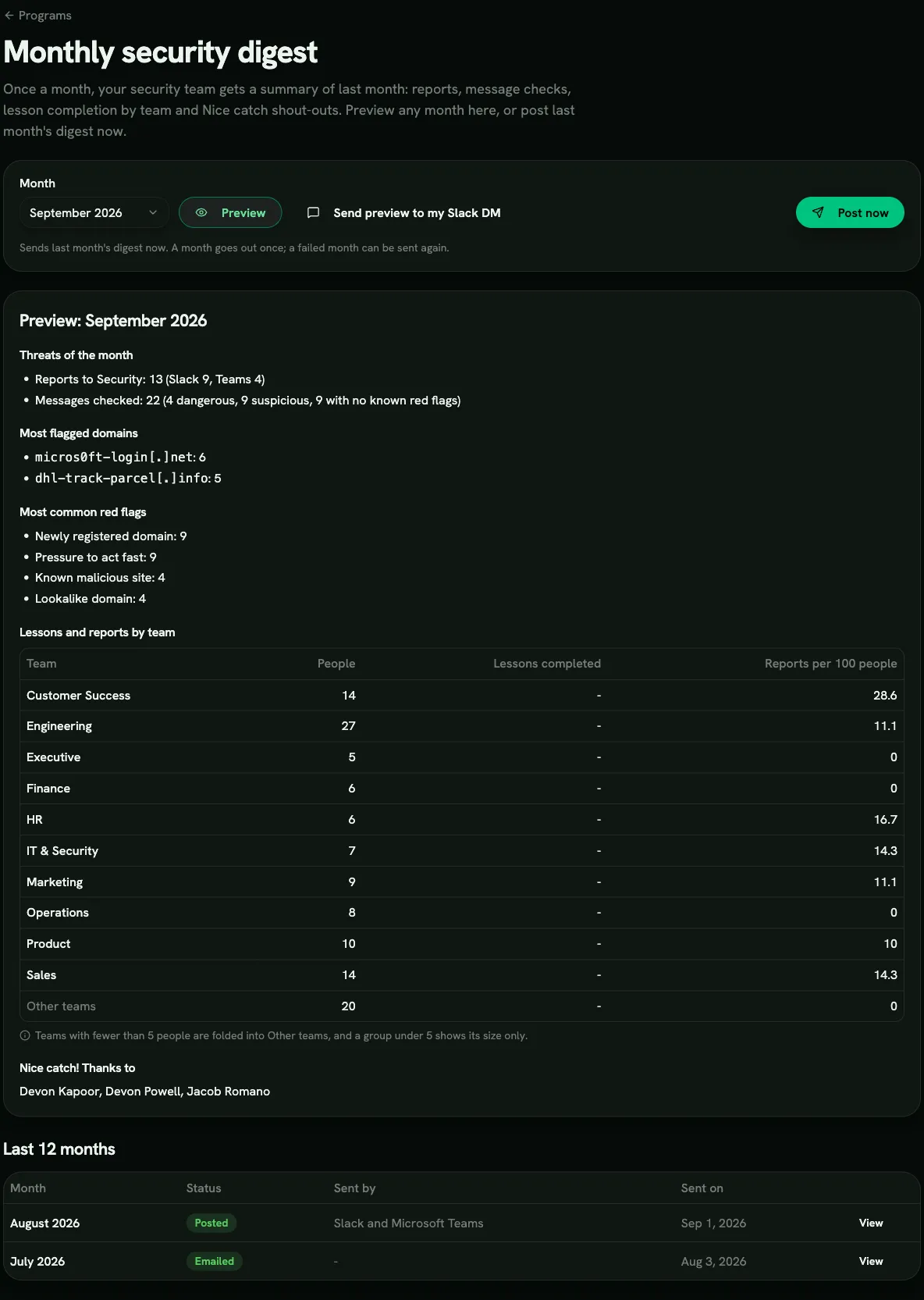Click the Preview button
Image resolution: width=924 pixels, height=1300 pixels.
[230, 212]
